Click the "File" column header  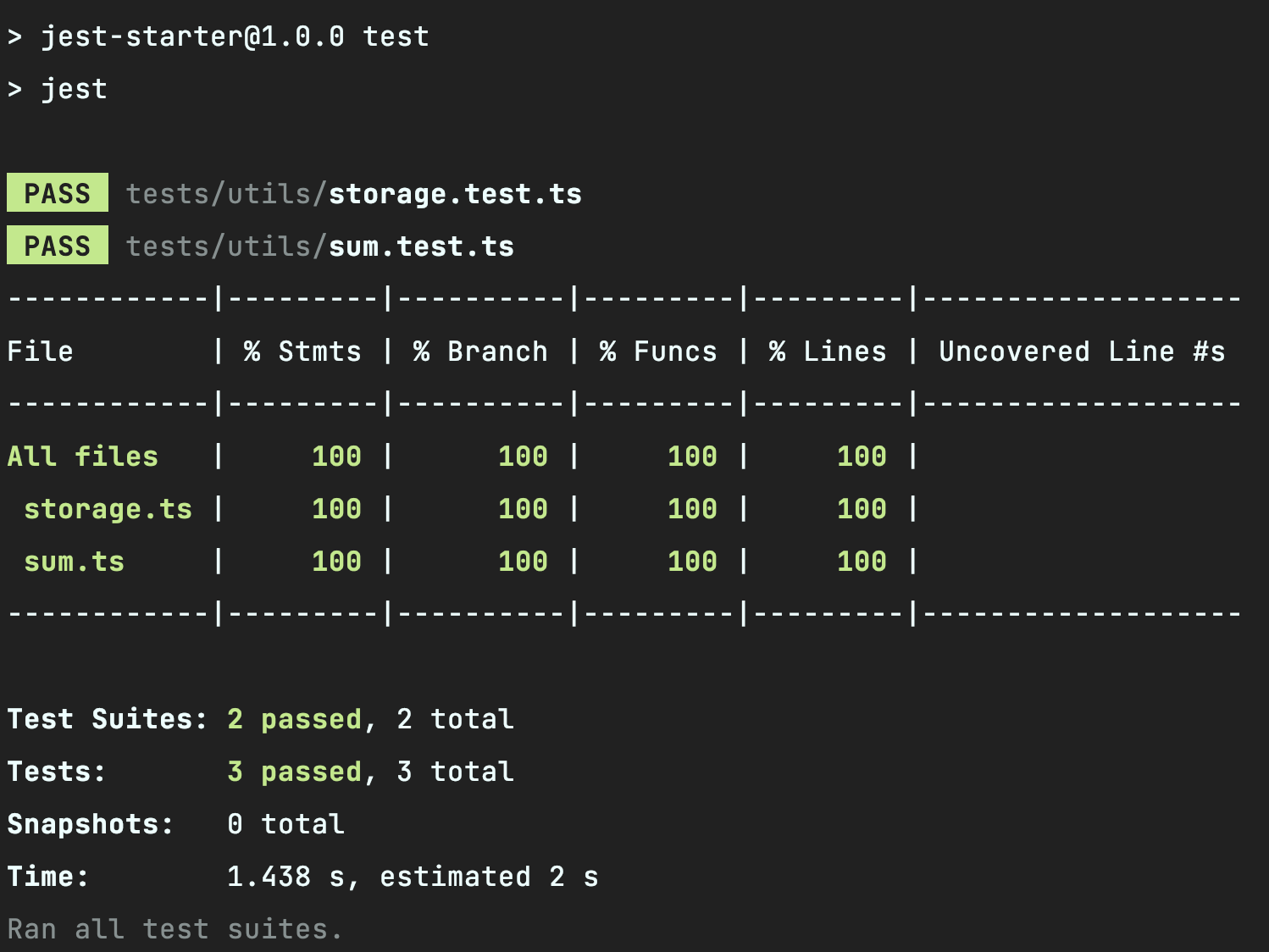40,351
